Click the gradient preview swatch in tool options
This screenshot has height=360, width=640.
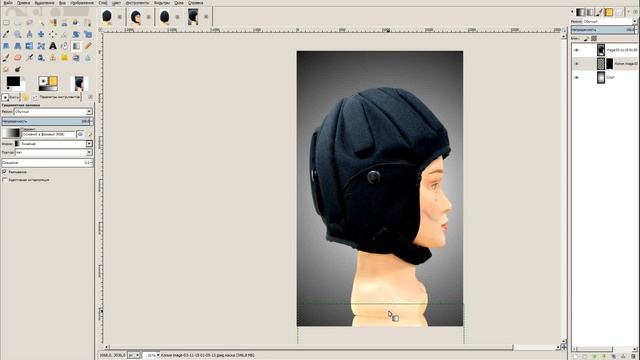[x=11, y=133]
